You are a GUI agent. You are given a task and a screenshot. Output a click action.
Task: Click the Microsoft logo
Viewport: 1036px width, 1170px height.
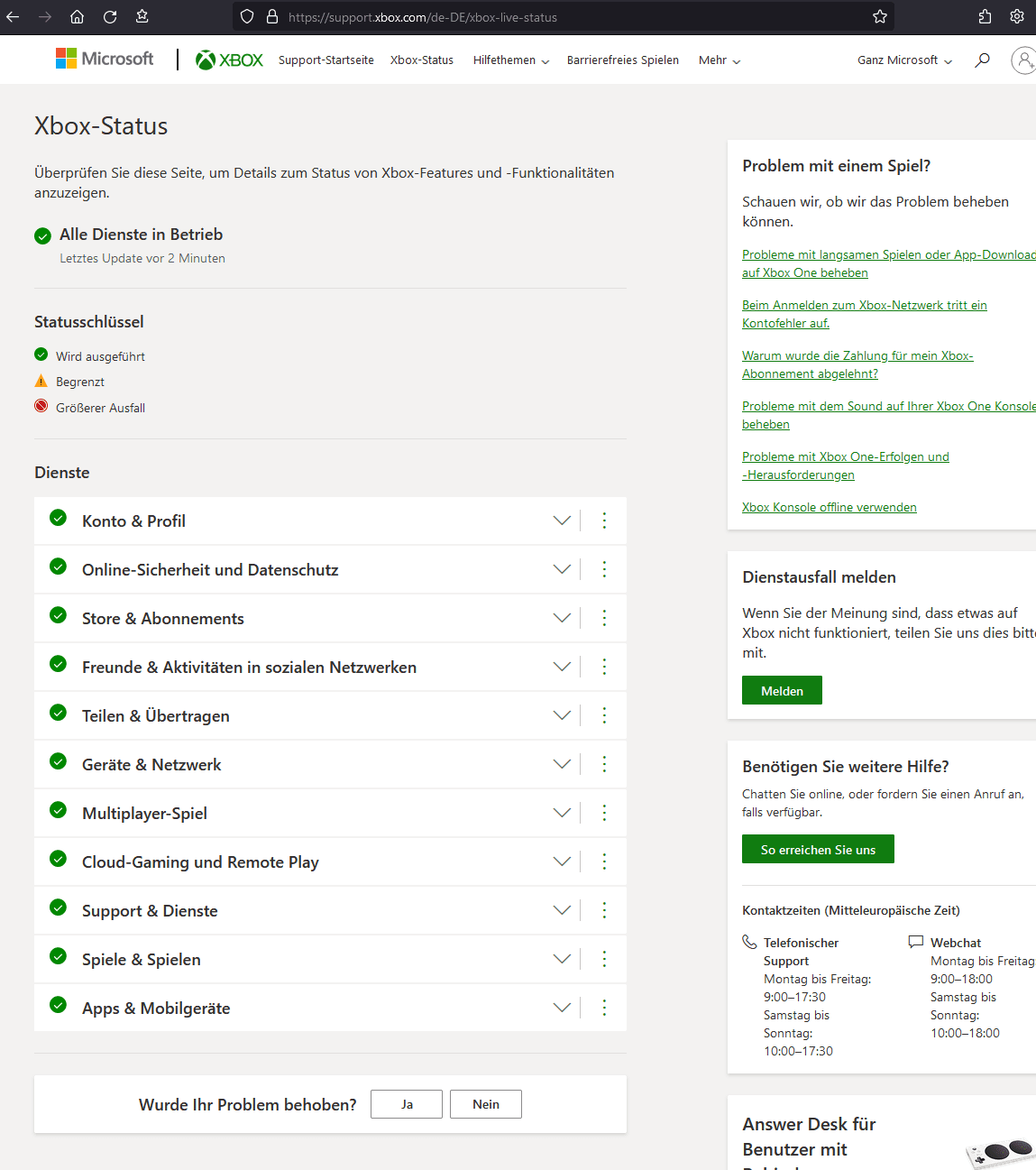tap(105, 59)
